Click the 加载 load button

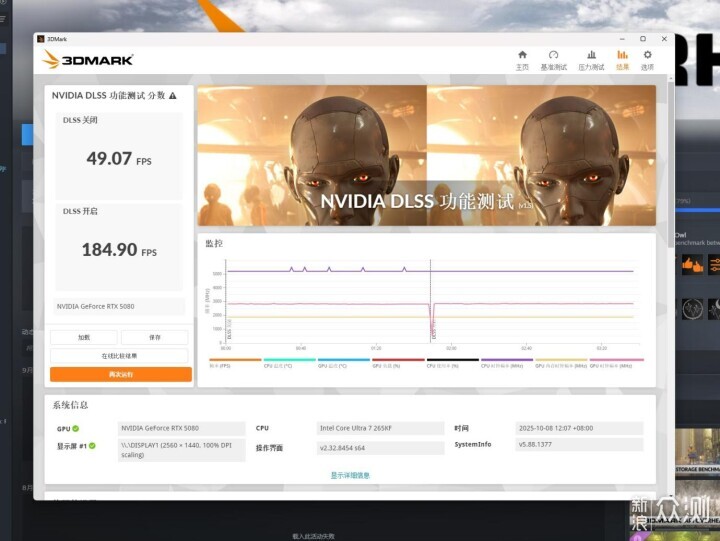84,338
